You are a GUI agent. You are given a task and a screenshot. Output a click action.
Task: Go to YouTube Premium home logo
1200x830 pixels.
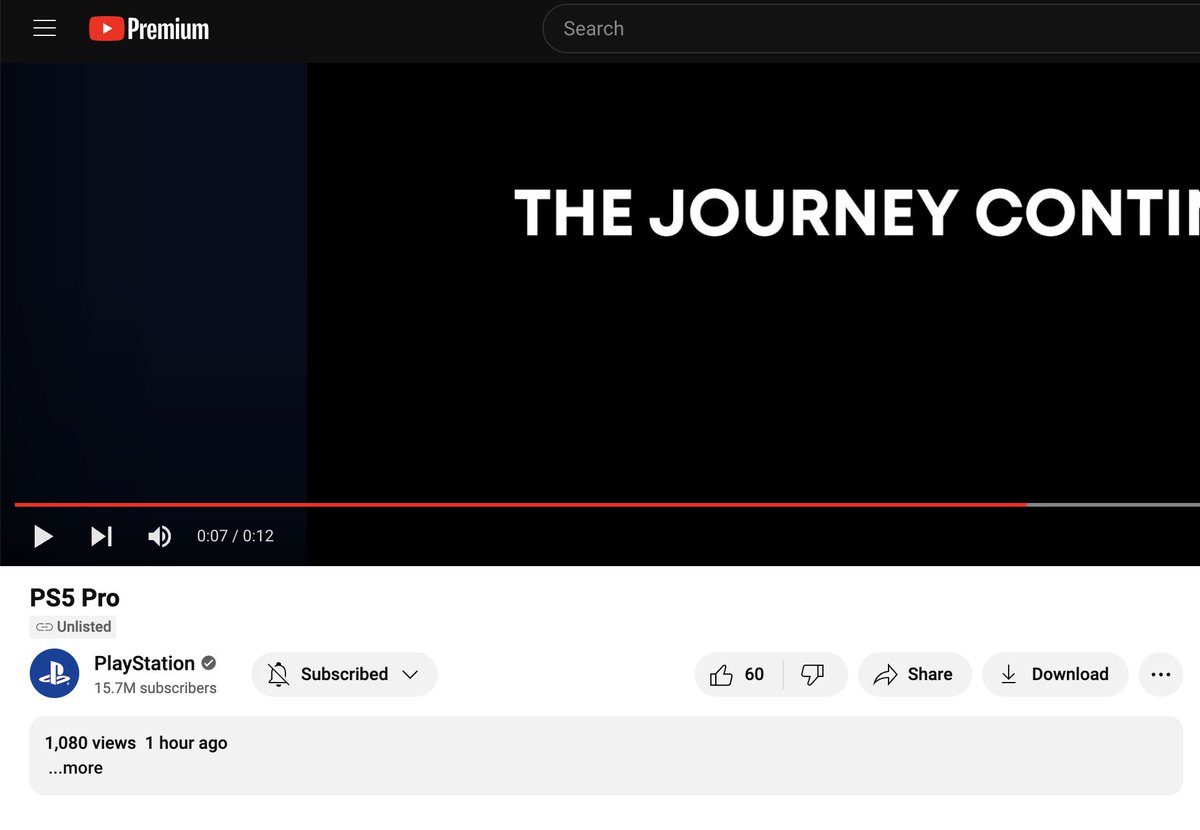click(x=149, y=29)
